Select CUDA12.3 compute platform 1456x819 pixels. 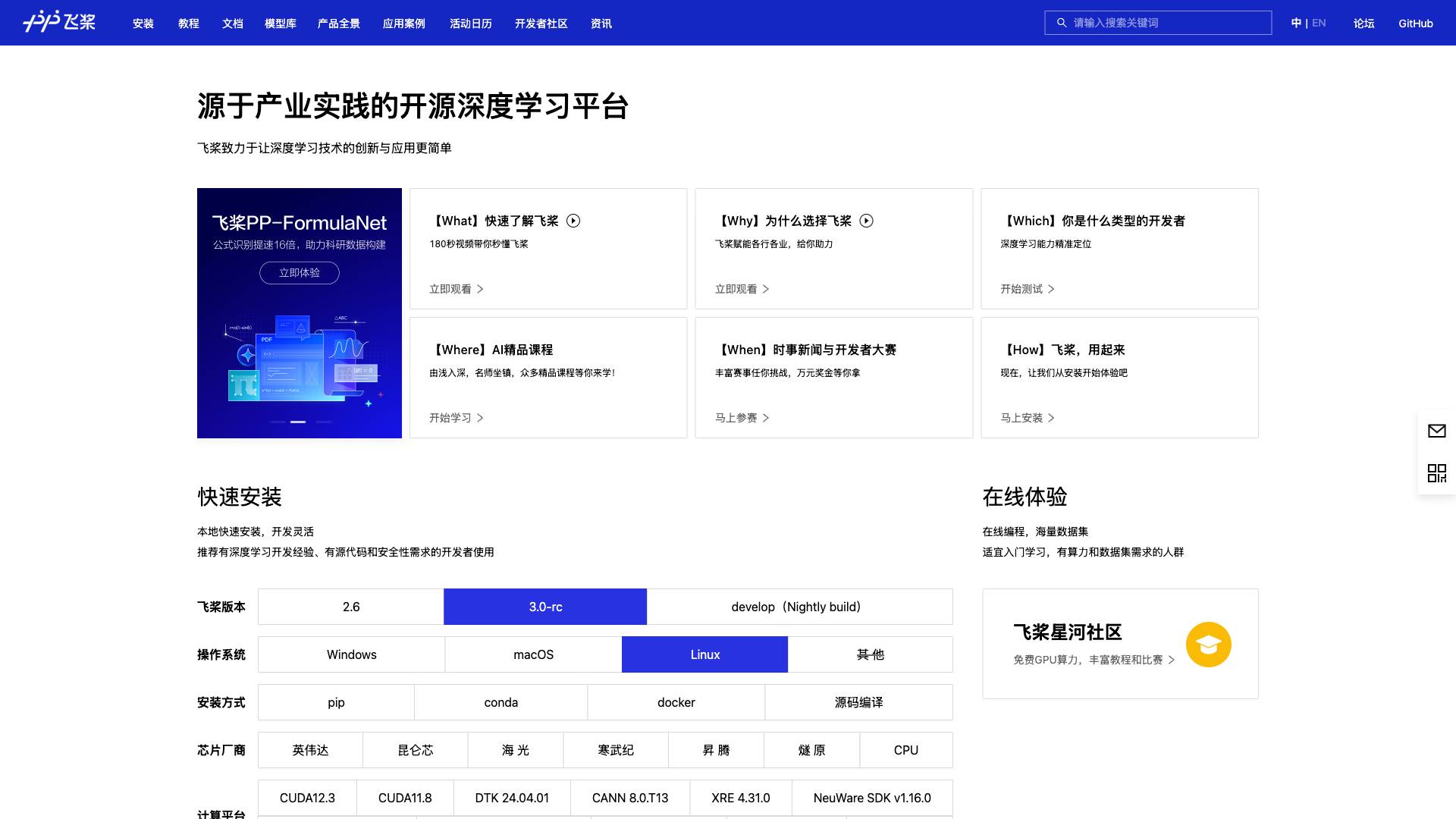click(307, 798)
